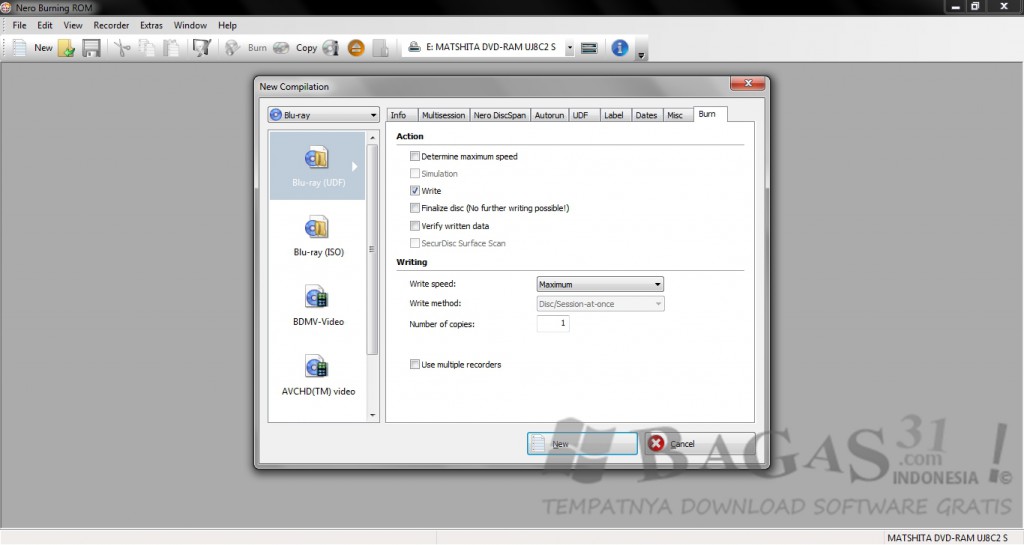1024x545 pixels.
Task: Switch to the Label tab
Action: click(614, 115)
